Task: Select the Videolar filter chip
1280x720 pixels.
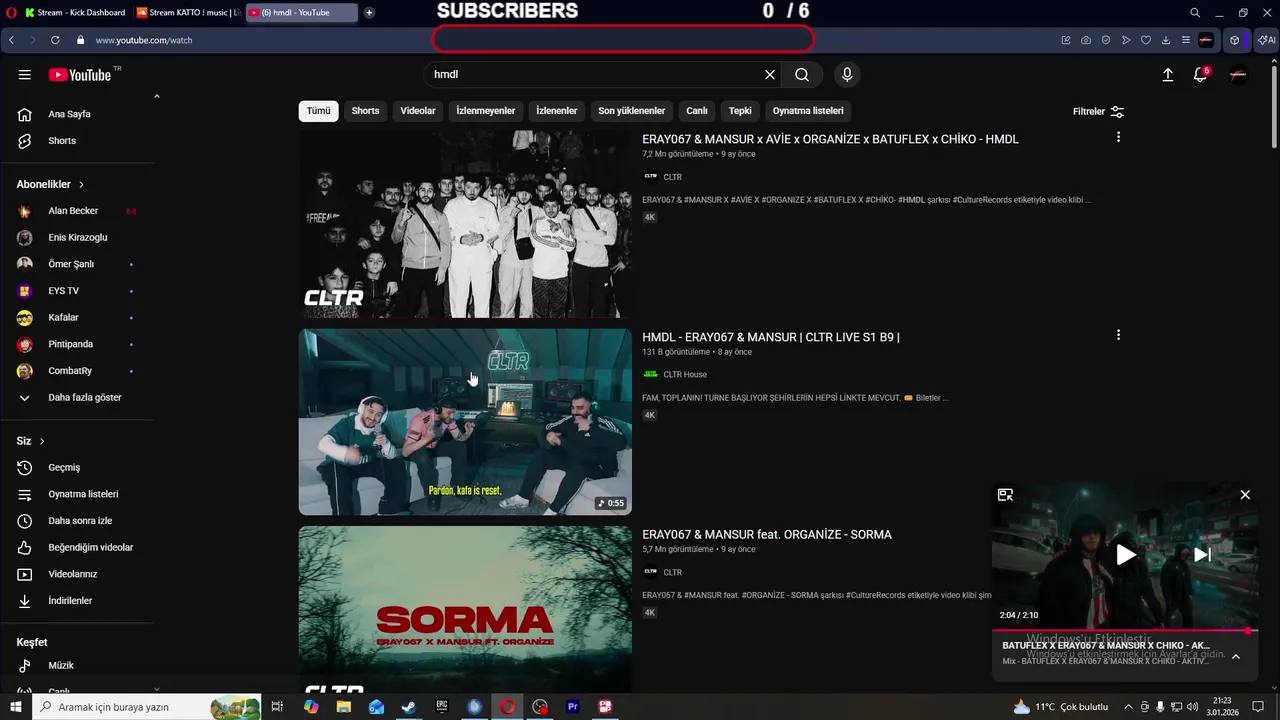Action: pyautogui.click(x=418, y=111)
